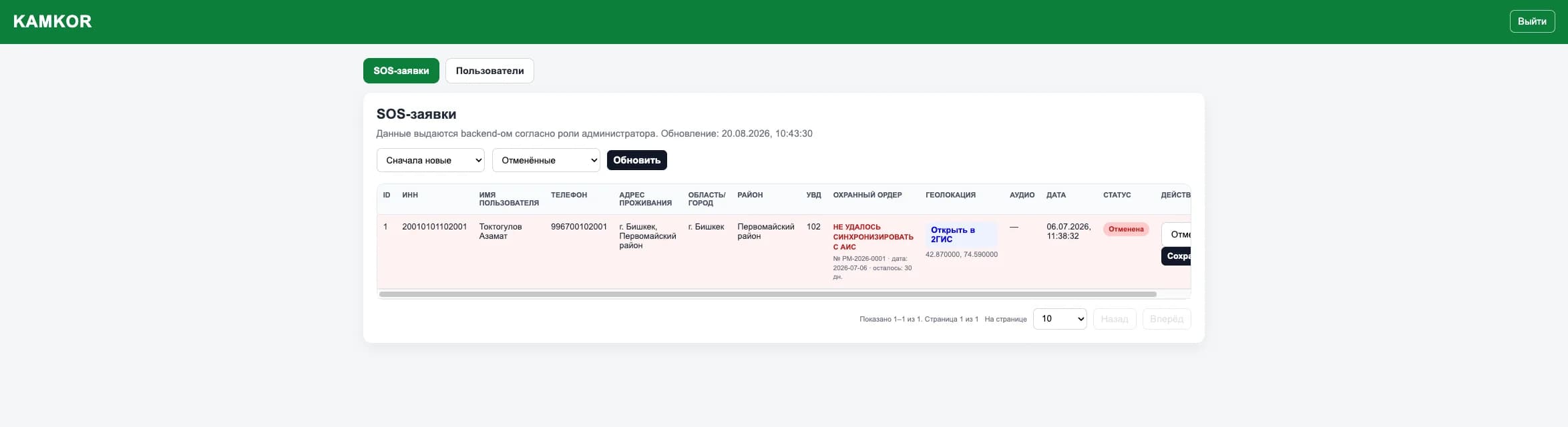Click the partly visible Сохранить button in row 1
The width and height of the screenshot is (1568, 427).
click(x=1177, y=256)
